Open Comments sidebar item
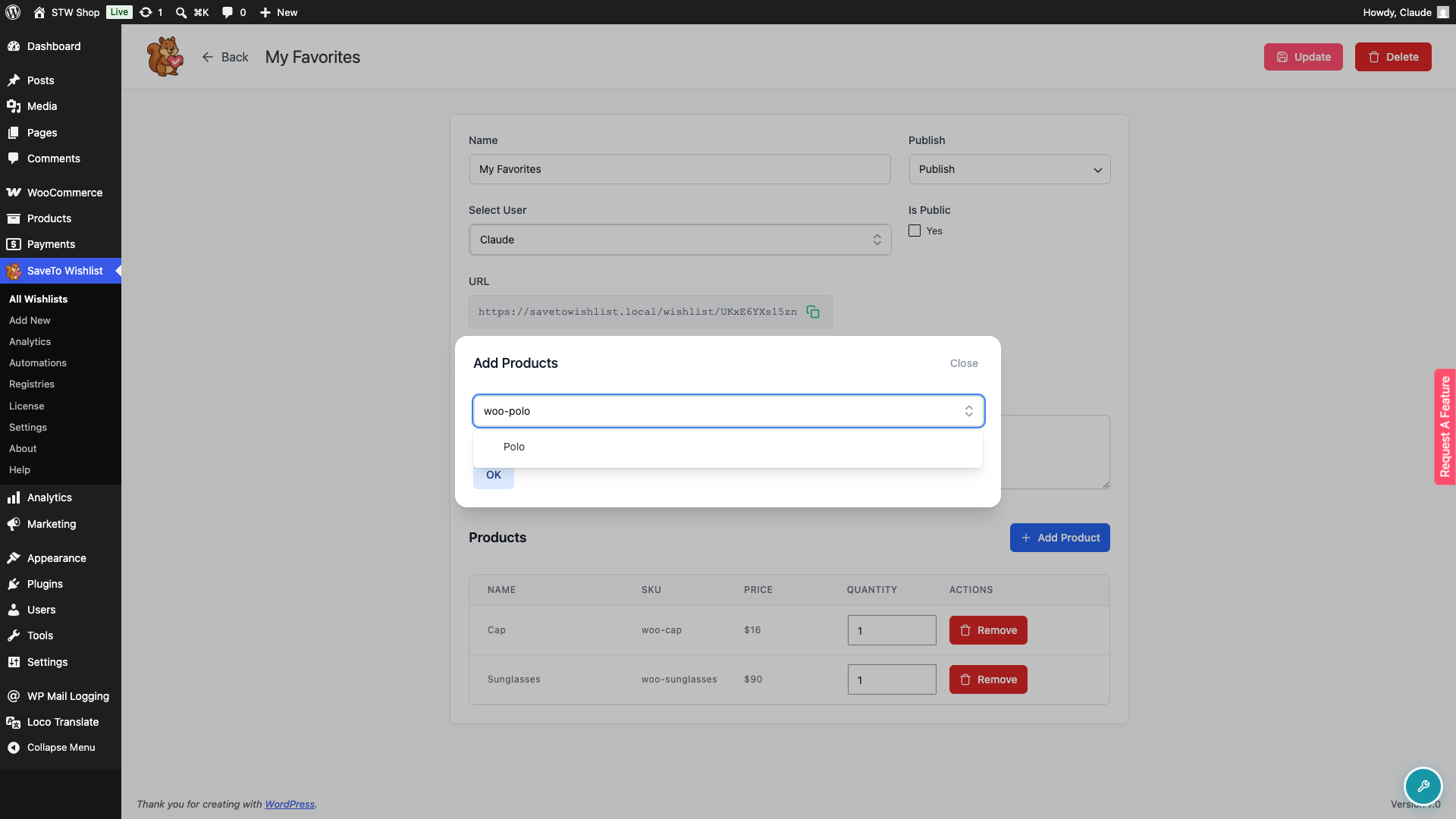 click(x=61, y=158)
